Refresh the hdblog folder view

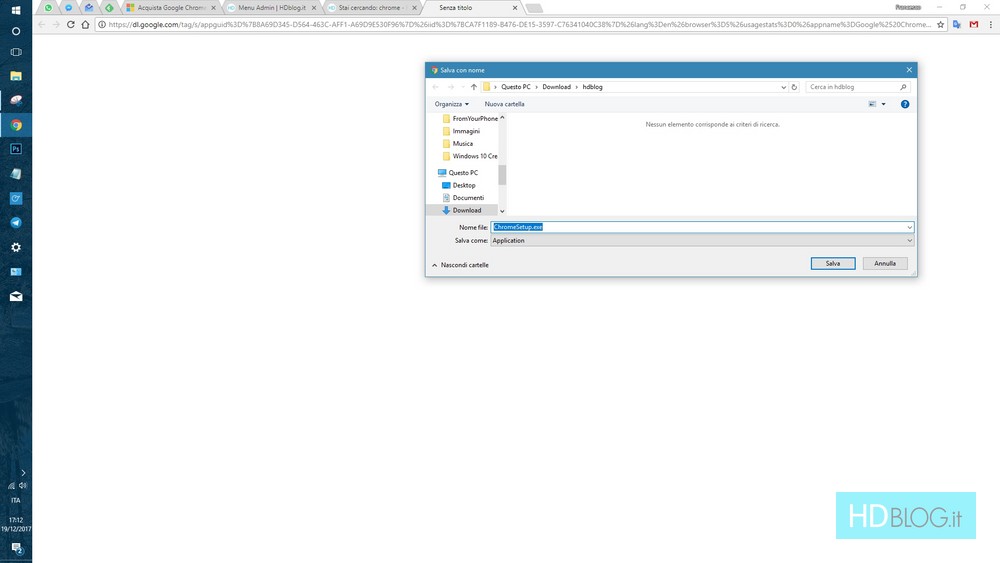click(794, 87)
